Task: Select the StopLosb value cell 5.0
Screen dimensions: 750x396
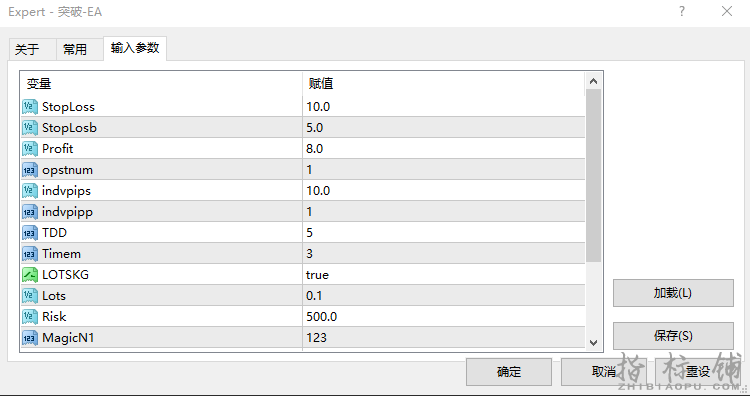Action: click(x=444, y=128)
